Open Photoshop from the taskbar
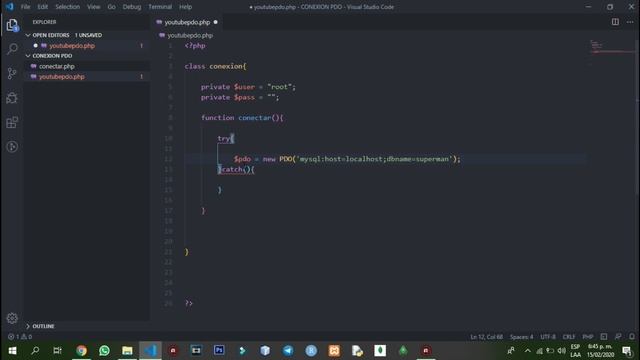 [x=219, y=351]
